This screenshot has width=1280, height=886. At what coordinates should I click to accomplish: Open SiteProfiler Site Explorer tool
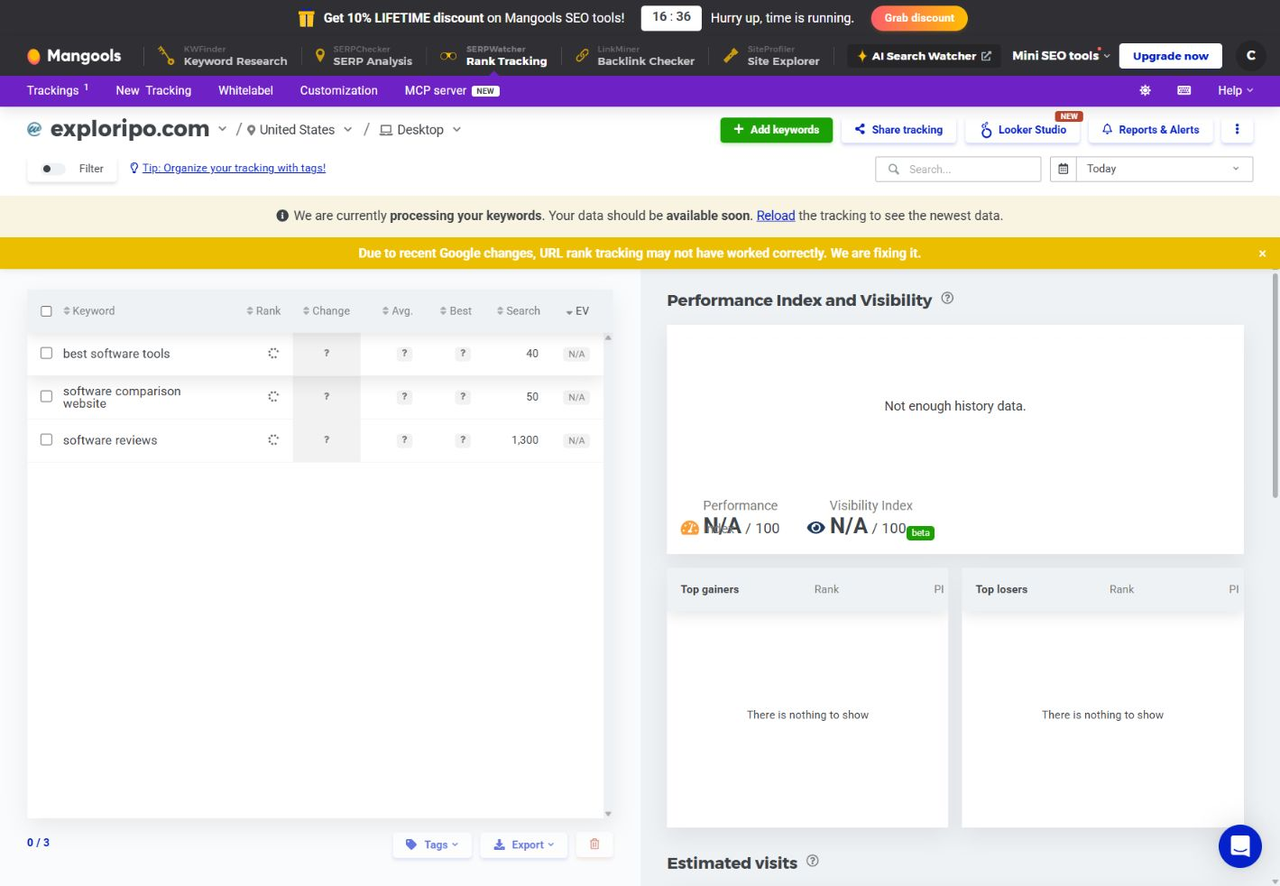(772, 56)
